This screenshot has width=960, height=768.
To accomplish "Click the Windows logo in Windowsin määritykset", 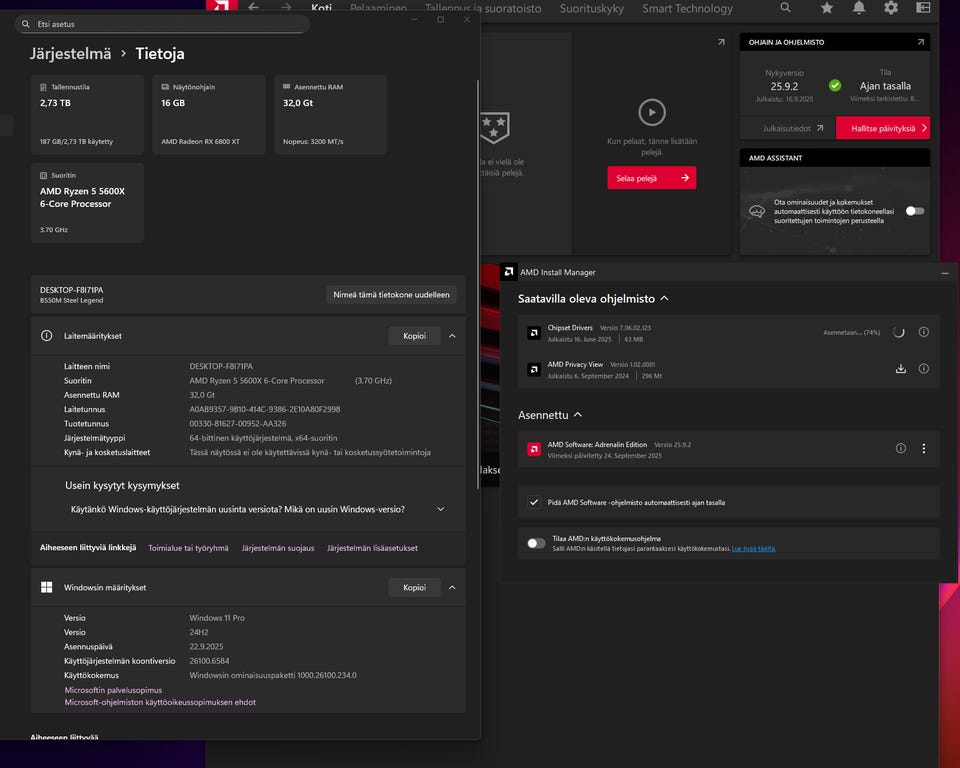I will [x=47, y=587].
